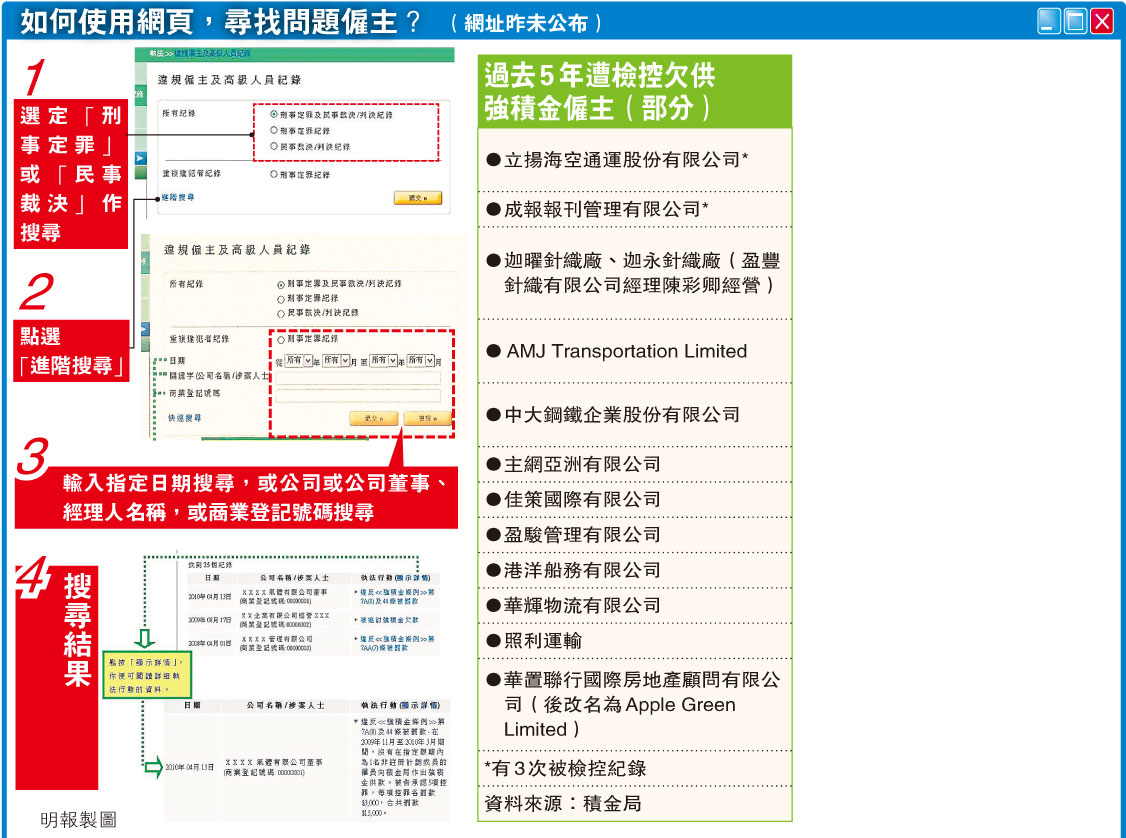Select 重複違犯者紀錄 刑事定罪紀錄 radio in form with 快速搜尋 link
The width and height of the screenshot is (1126, 838).
pos(281,339)
